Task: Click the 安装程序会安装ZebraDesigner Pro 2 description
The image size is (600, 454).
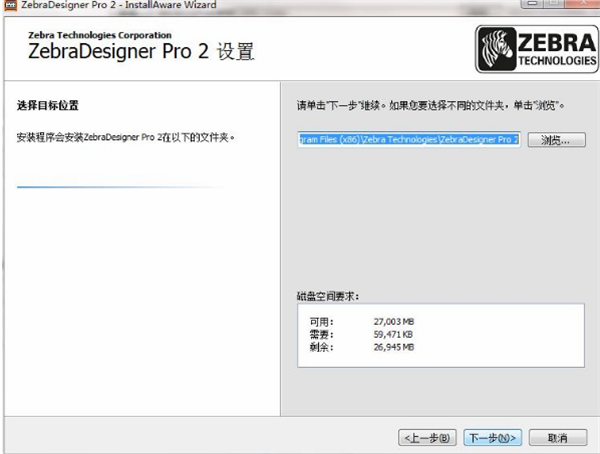Action: (126, 137)
